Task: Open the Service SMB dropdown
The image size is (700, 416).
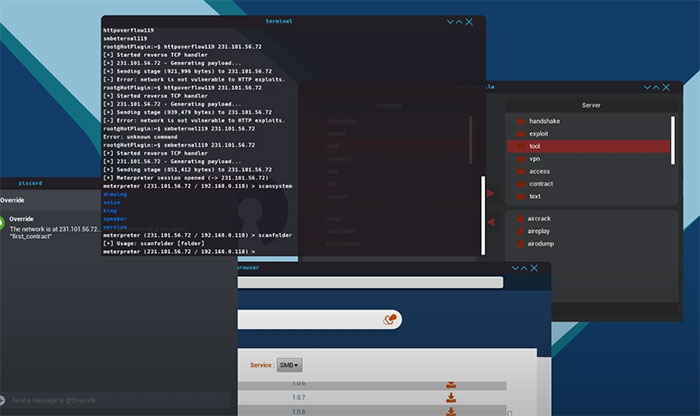Action: (x=289, y=365)
